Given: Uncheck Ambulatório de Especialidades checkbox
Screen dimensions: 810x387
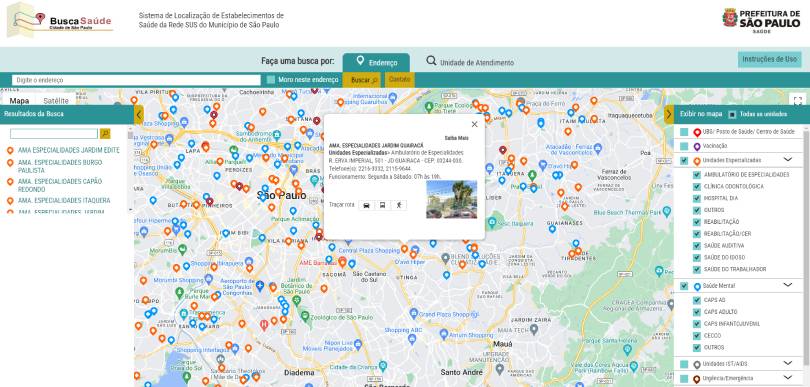Looking at the screenshot, I should (696, 175).
